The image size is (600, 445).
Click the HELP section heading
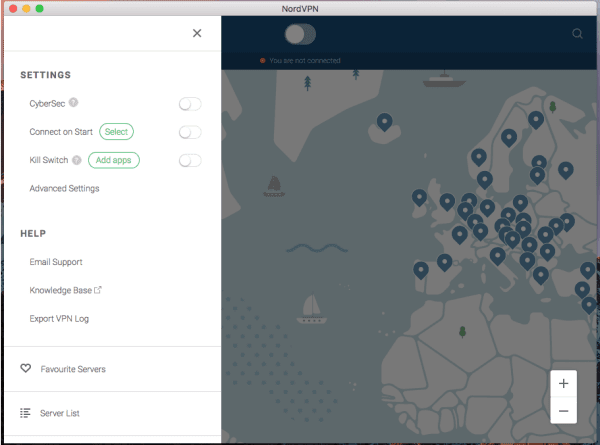pos(33,233)
